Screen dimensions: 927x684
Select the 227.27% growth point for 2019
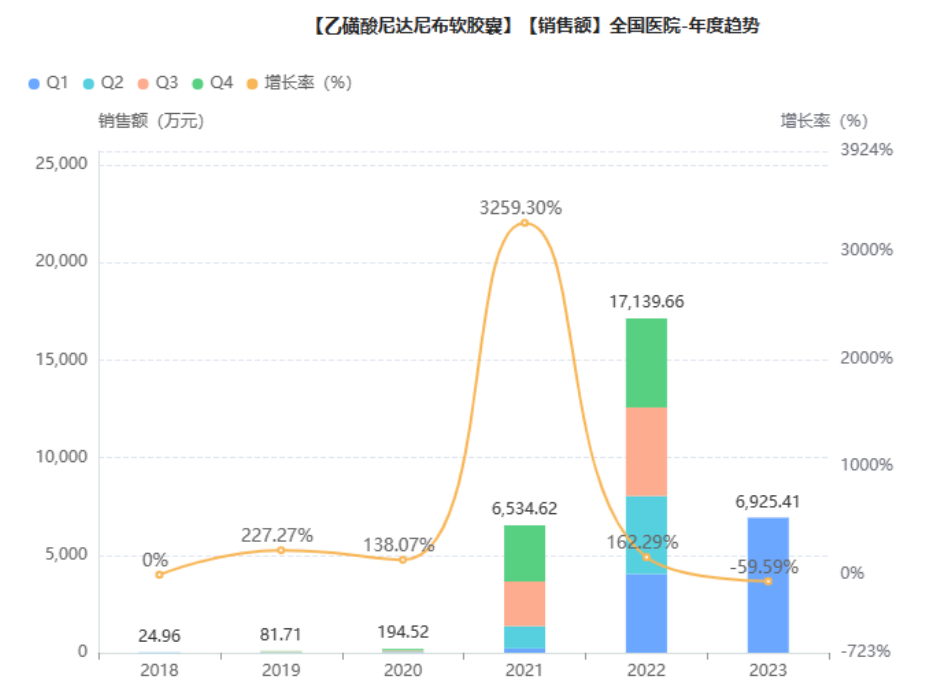pos(281,550)
